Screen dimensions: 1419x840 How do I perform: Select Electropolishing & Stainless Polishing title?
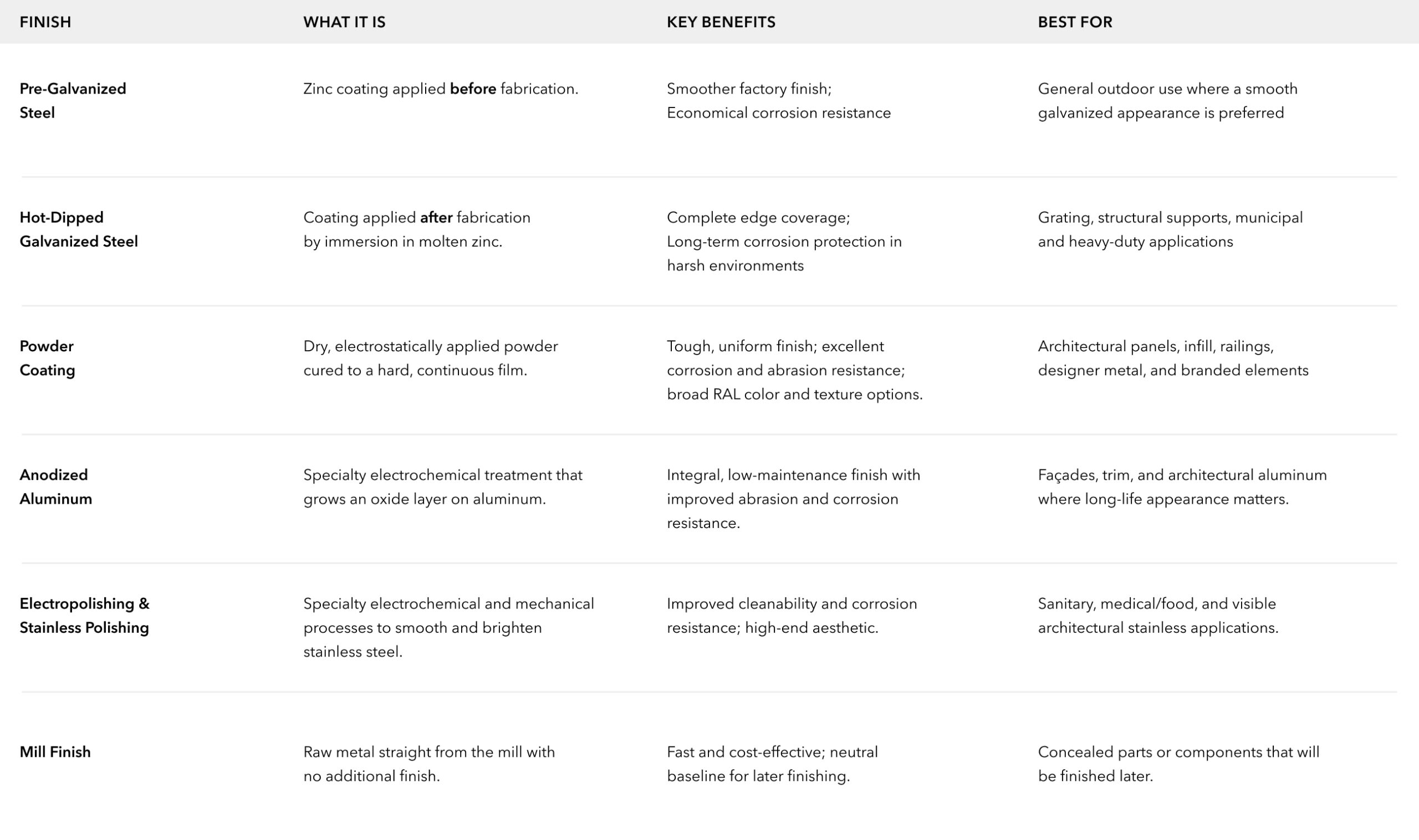84,615
